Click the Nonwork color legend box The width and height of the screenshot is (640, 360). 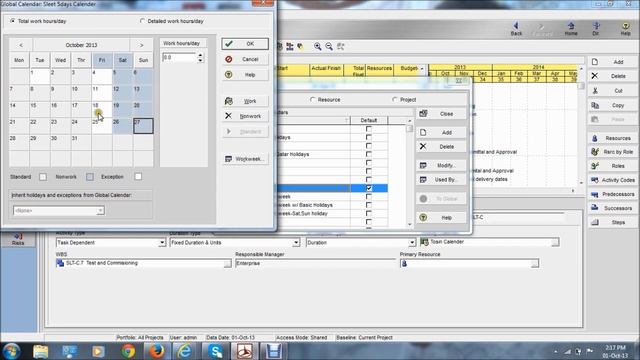90,177
